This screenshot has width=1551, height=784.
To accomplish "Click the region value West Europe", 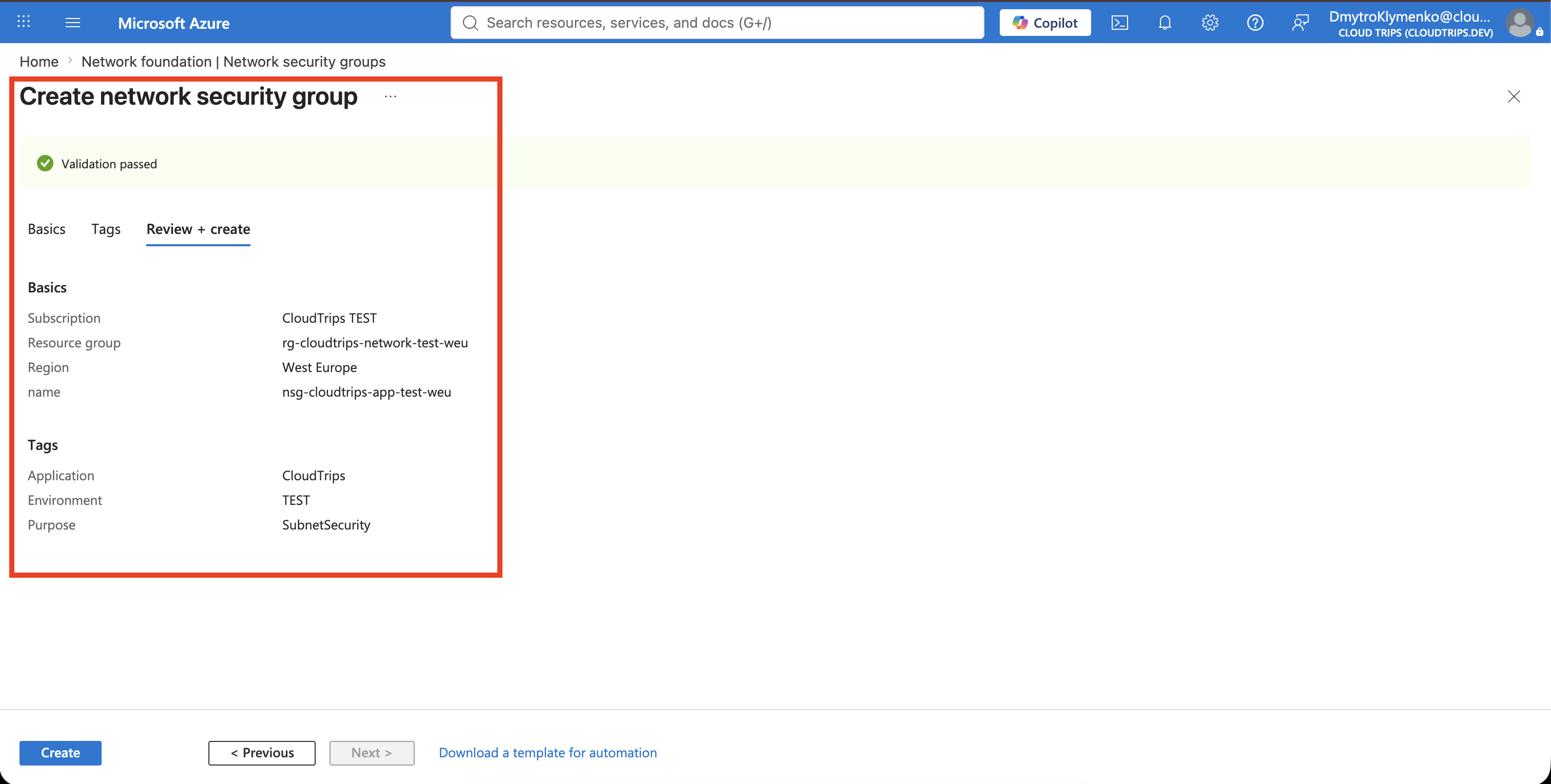I will pos(320,367).
